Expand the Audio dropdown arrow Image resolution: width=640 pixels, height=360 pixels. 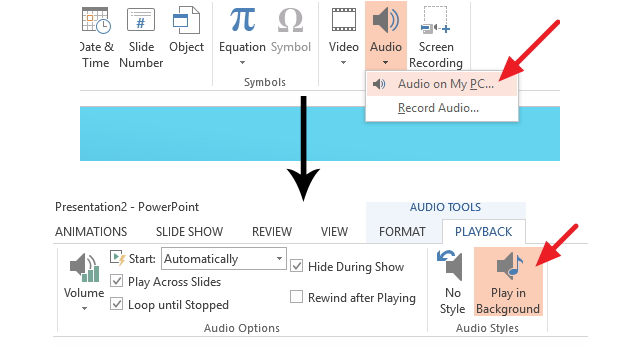point(386,63)
